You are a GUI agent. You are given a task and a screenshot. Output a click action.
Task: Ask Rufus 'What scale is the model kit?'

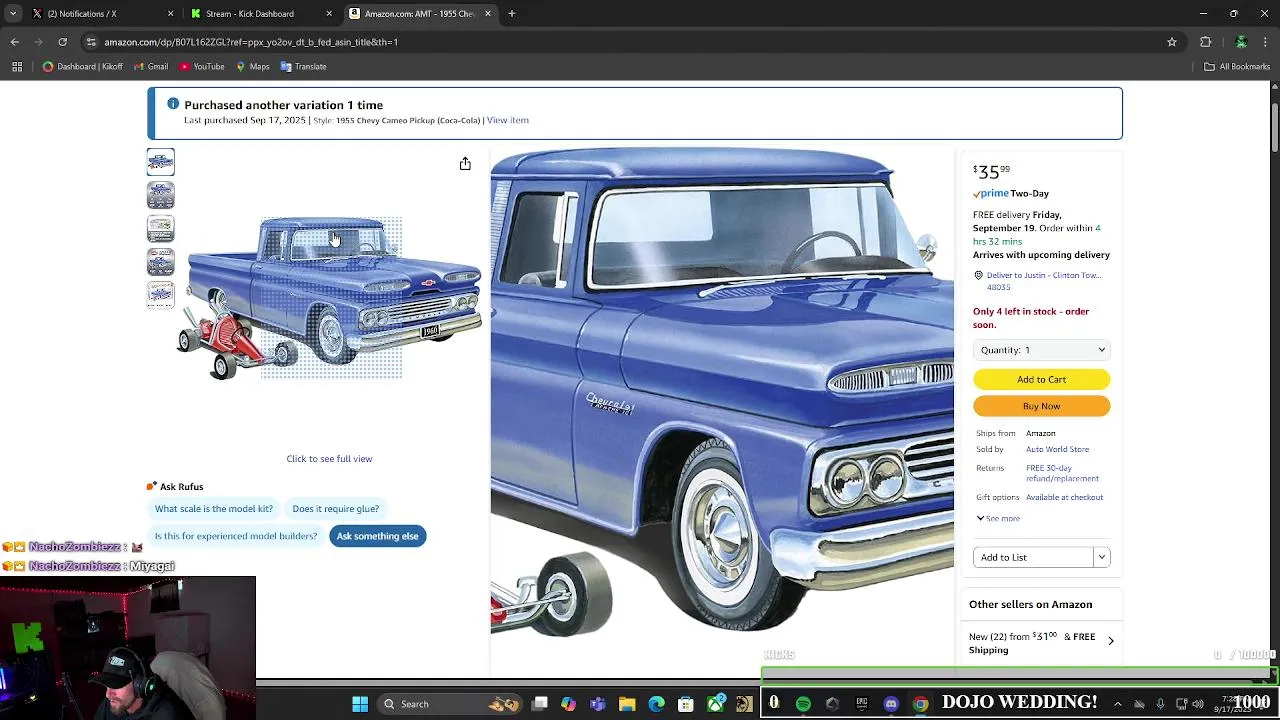(214, 509)
